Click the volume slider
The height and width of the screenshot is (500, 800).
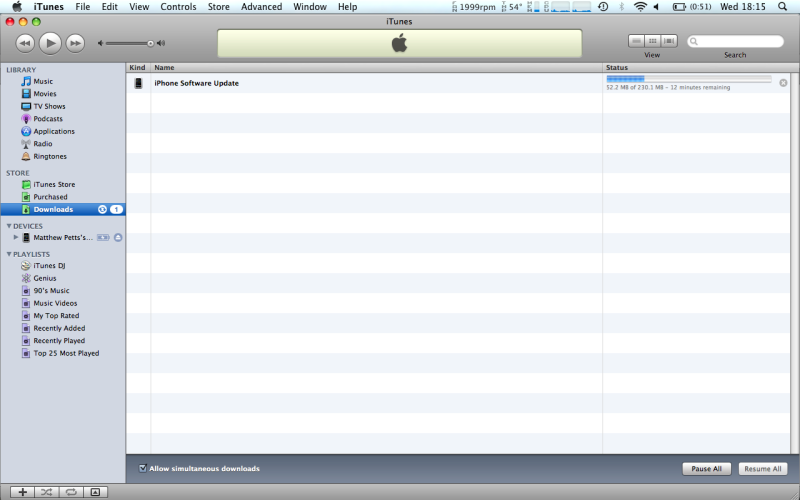pos(130,43)
